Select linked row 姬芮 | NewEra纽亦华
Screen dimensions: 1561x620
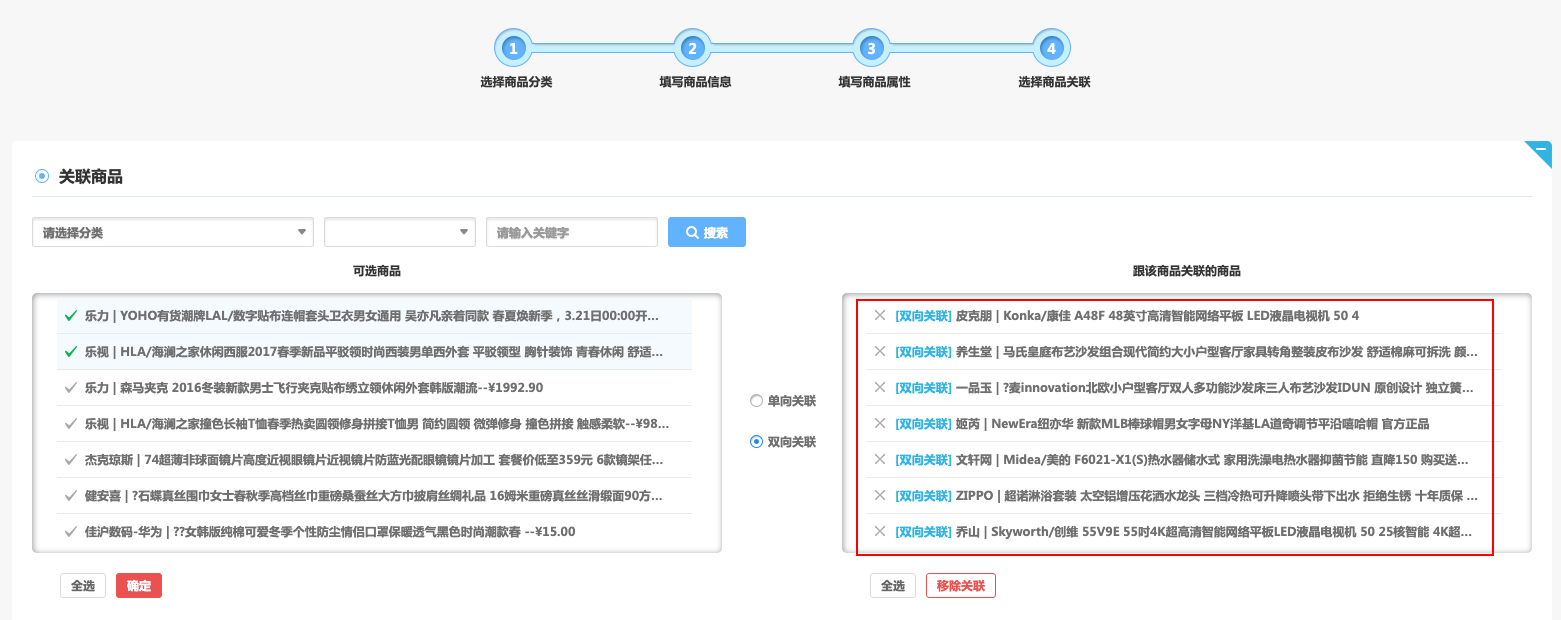point(1192,423)
